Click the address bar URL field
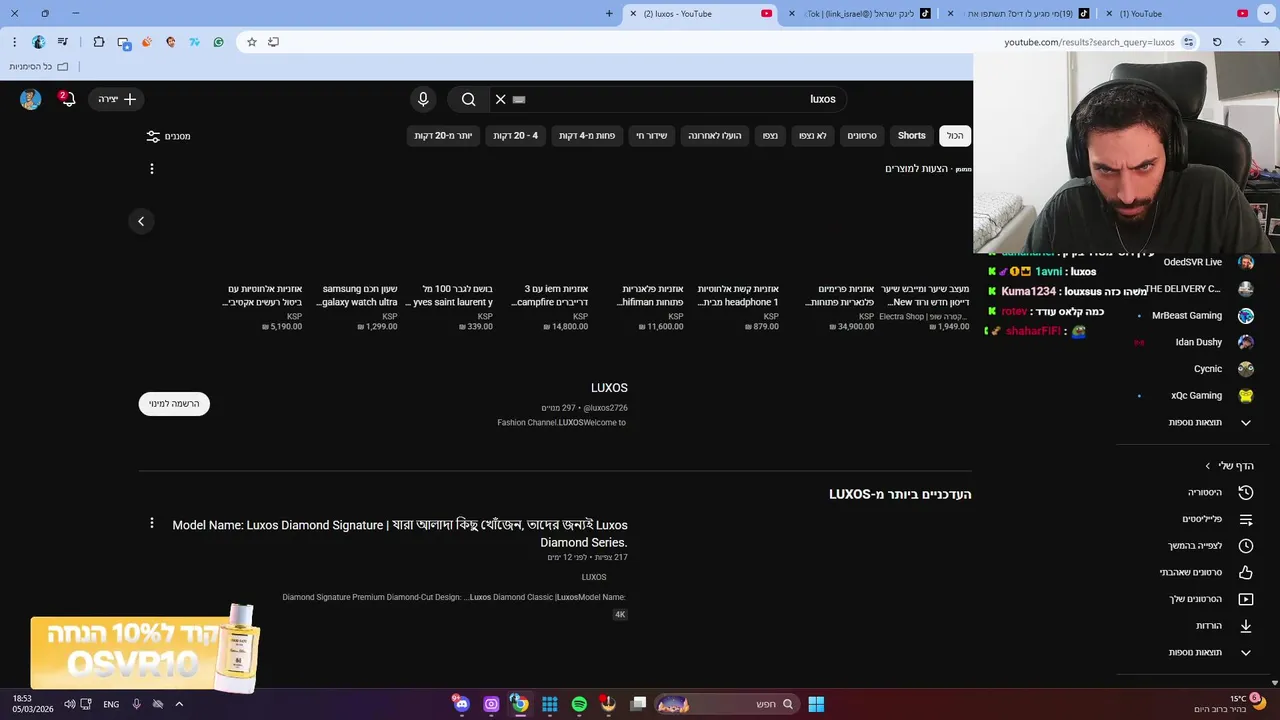 pyautogui.click(x=720, y=42)
